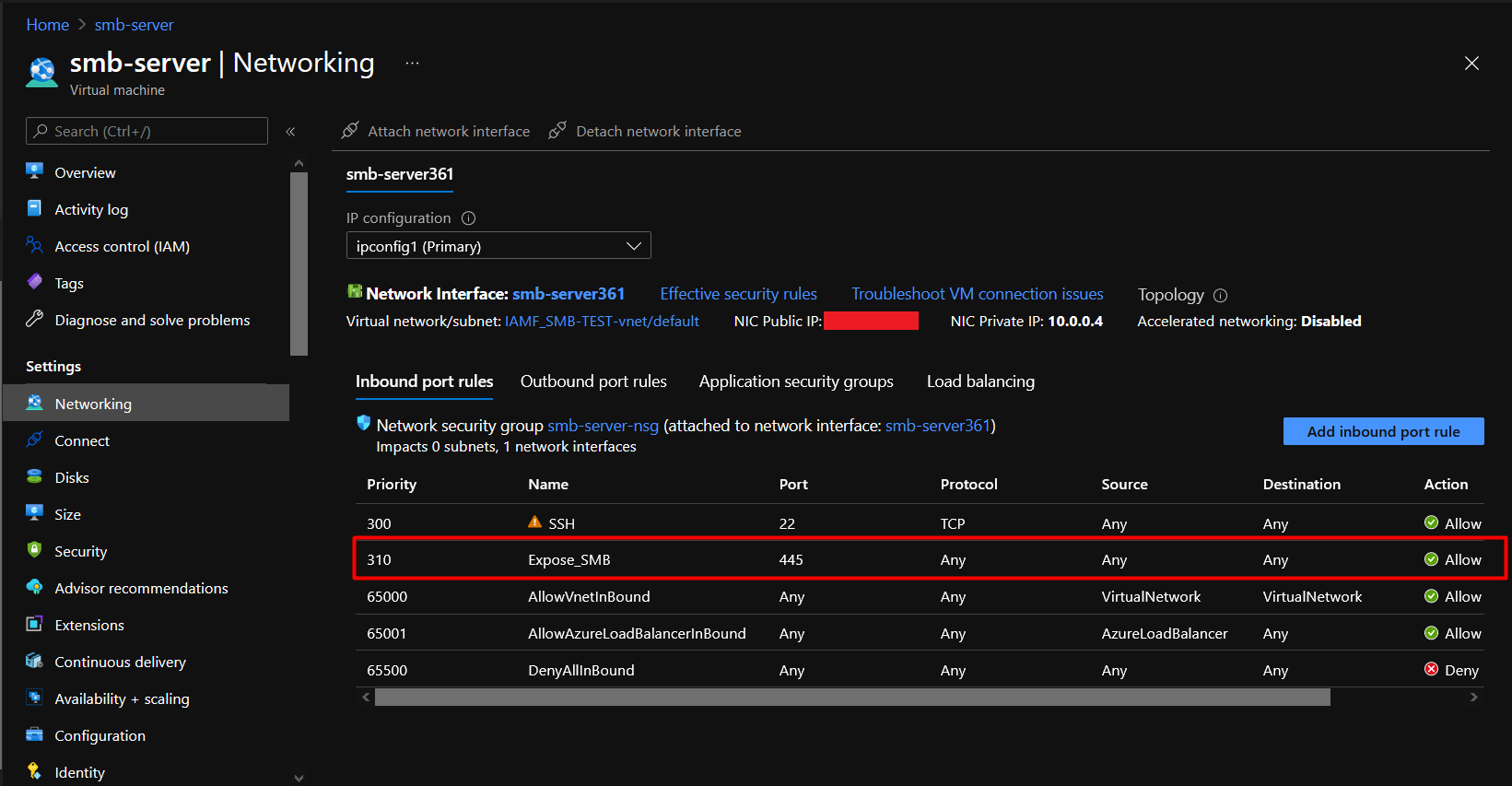Select the Expose_SMB rule name
The height and width of the screenshot is (786, 1512).
[569, 560]
